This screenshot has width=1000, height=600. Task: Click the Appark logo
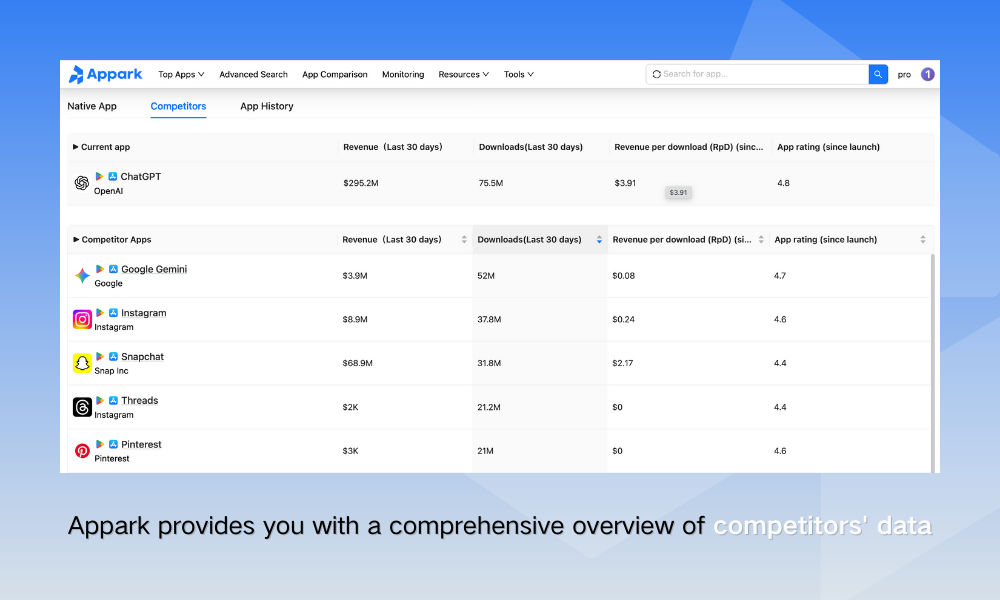[105, 74]
